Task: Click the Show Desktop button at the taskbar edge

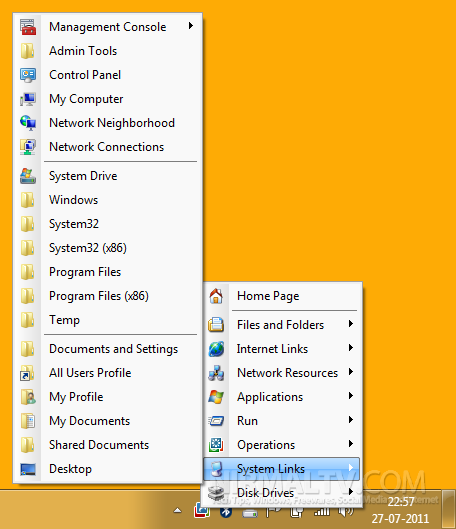Action: [x=449, y=509]
